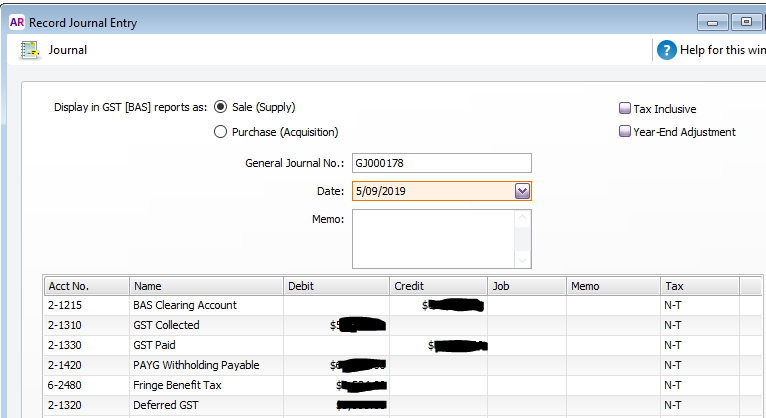Open the blue Help question mark icon

667,50
